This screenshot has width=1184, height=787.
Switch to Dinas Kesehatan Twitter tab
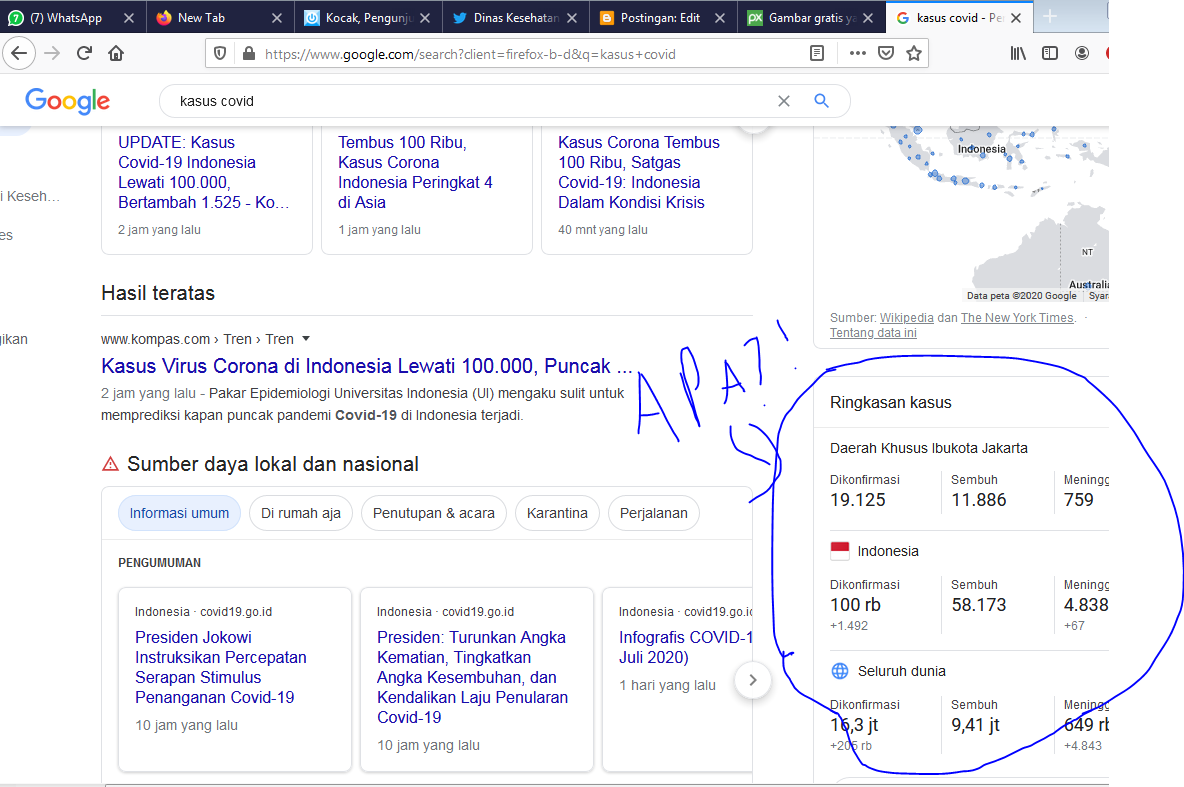pos(504,17)
